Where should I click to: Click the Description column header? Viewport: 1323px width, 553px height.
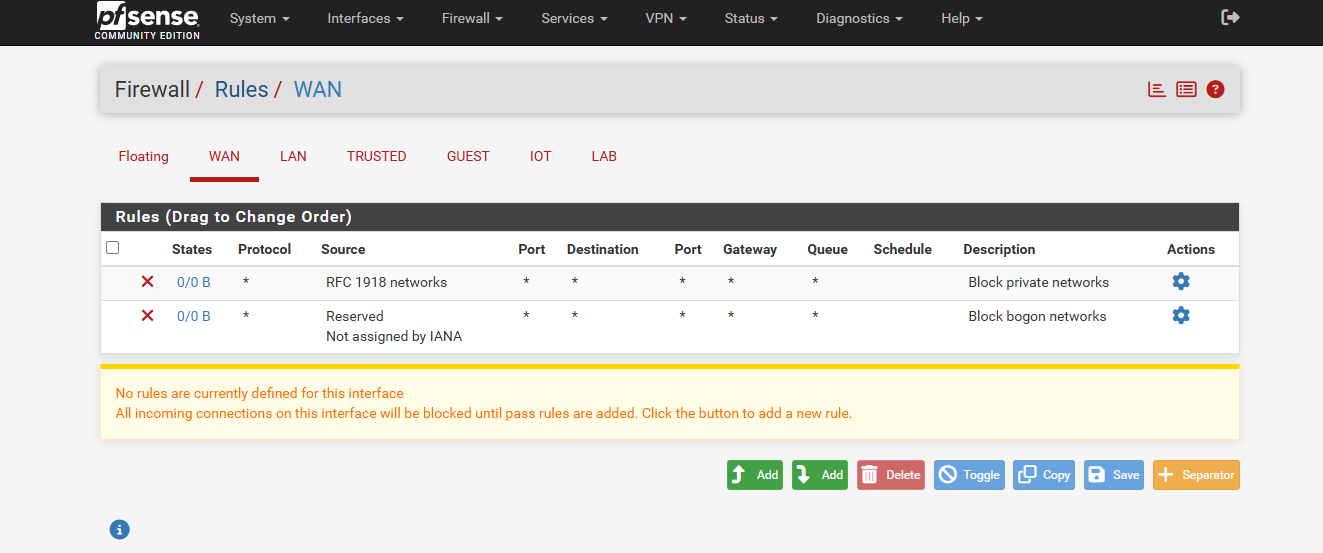(999, 249)
